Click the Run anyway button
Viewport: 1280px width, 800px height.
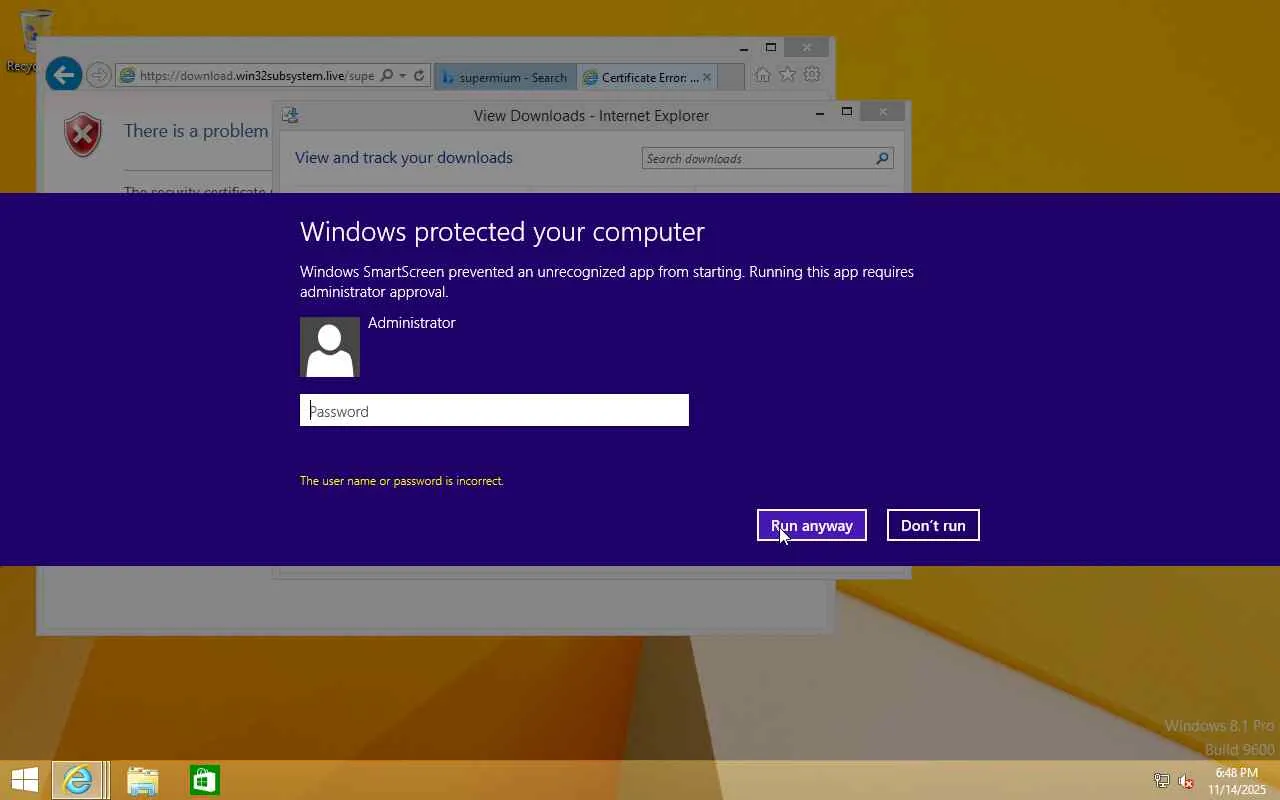812,525
